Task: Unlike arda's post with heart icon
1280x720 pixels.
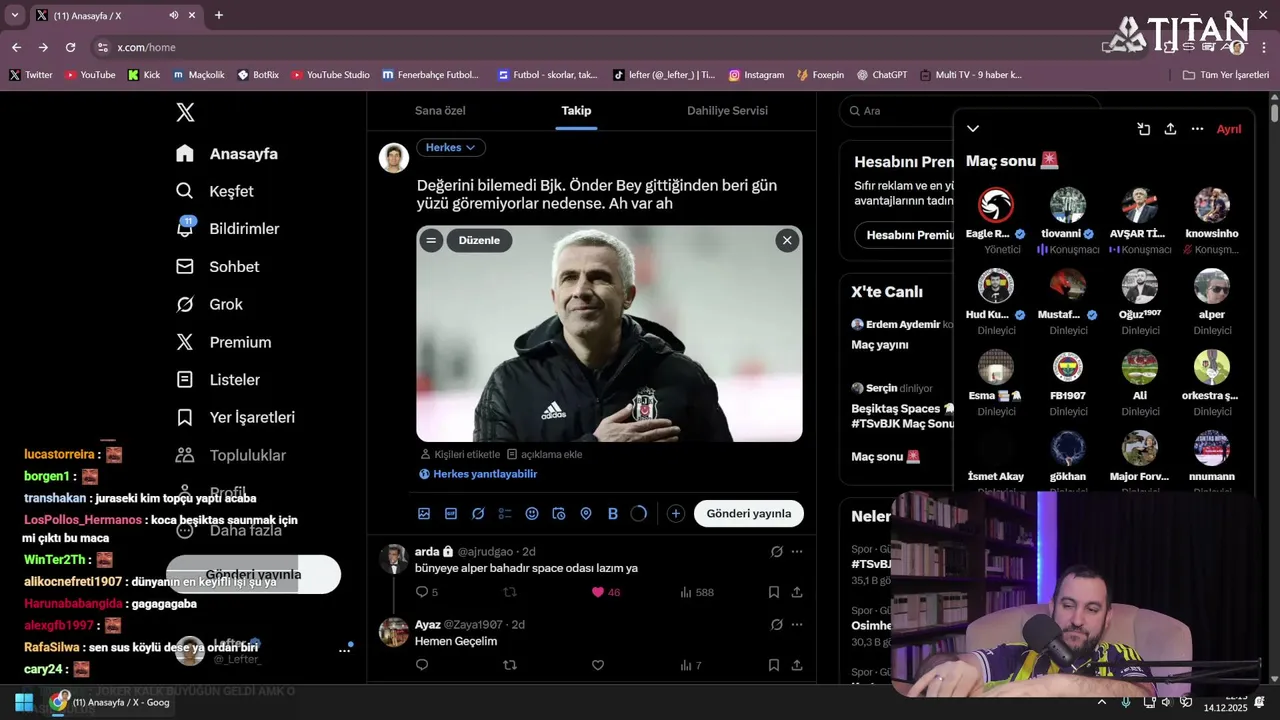Action: coord(598,592)
